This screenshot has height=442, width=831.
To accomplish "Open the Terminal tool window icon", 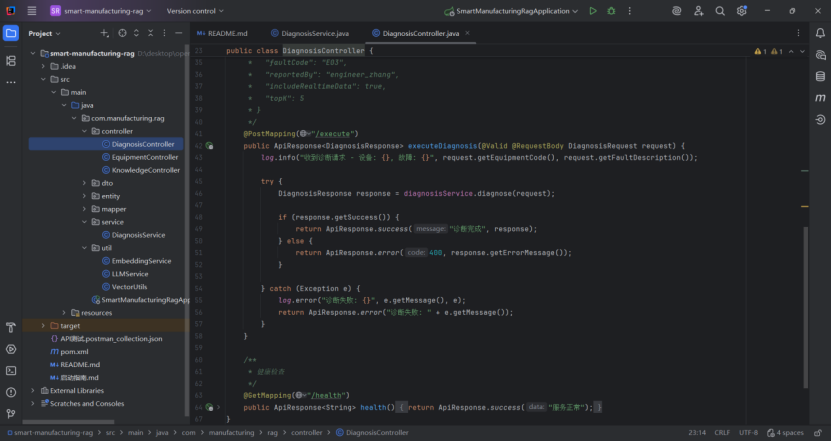I will point(11,370).
